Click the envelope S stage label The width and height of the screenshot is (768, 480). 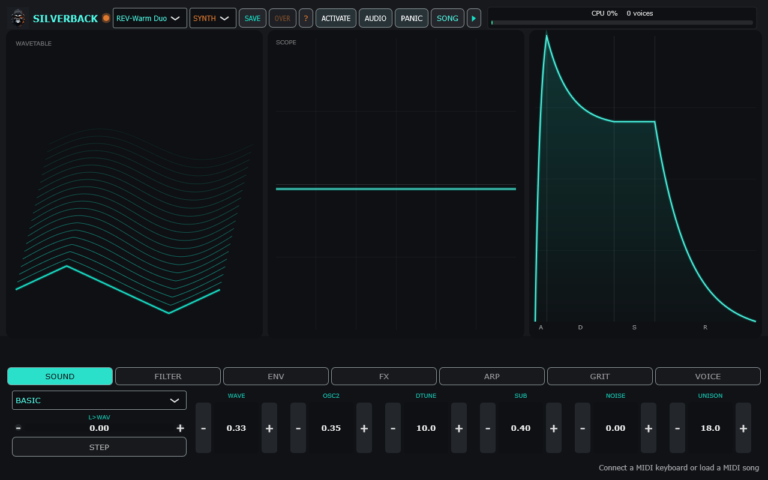point(634,327)
